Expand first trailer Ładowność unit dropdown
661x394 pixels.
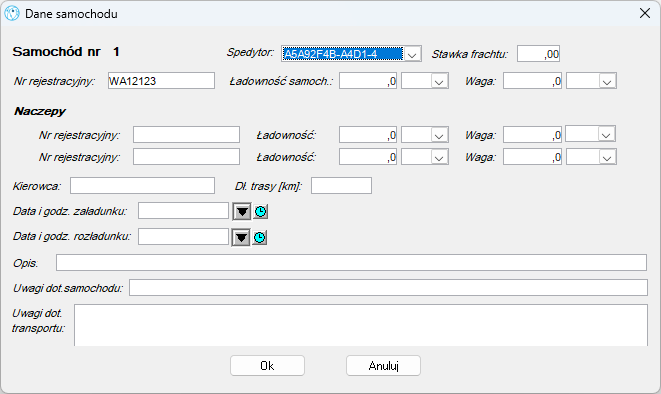pos(439,135)
